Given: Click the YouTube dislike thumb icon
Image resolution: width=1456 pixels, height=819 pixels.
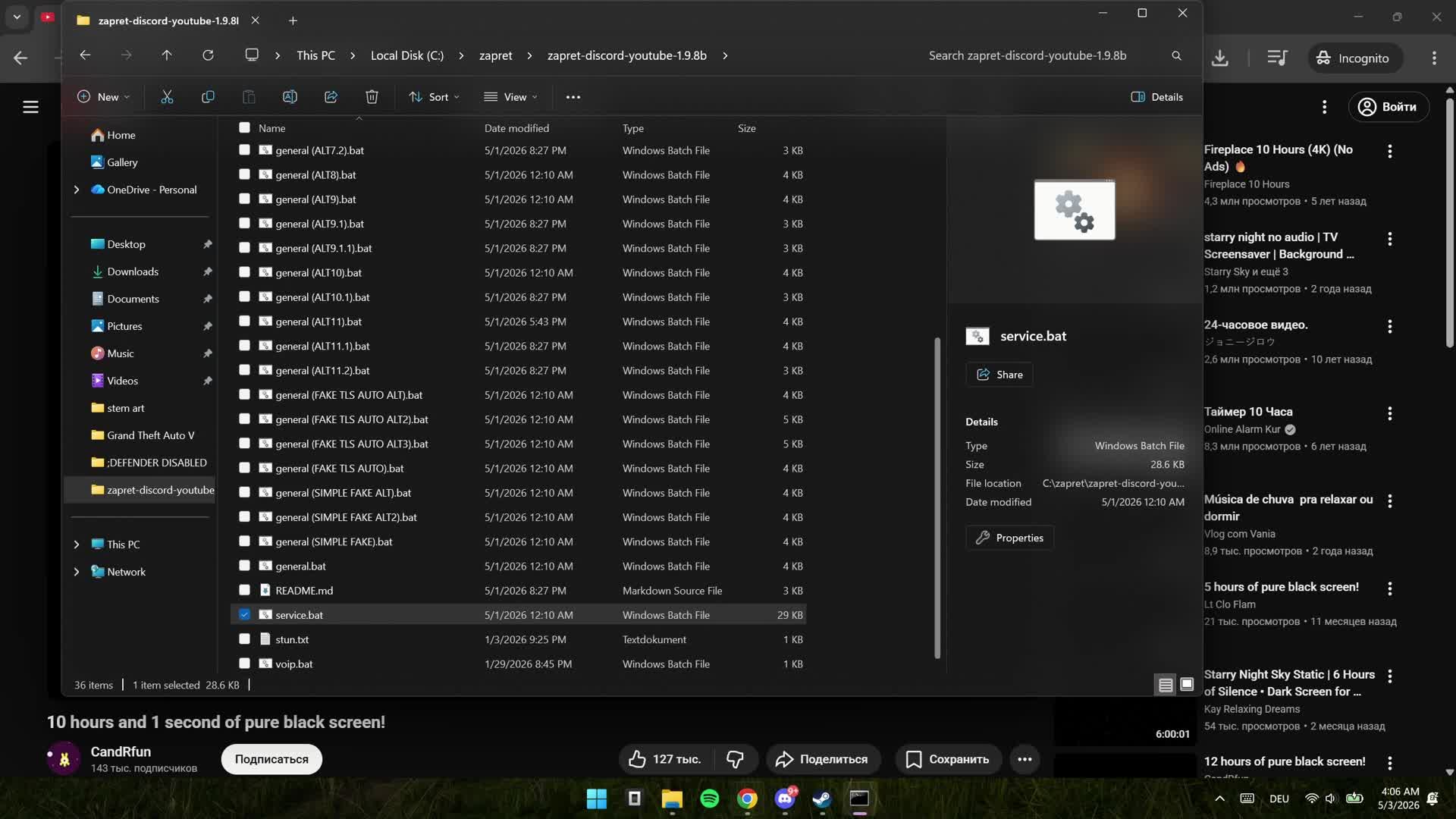Looking at the screenshot, I should (x=735, y=759).
